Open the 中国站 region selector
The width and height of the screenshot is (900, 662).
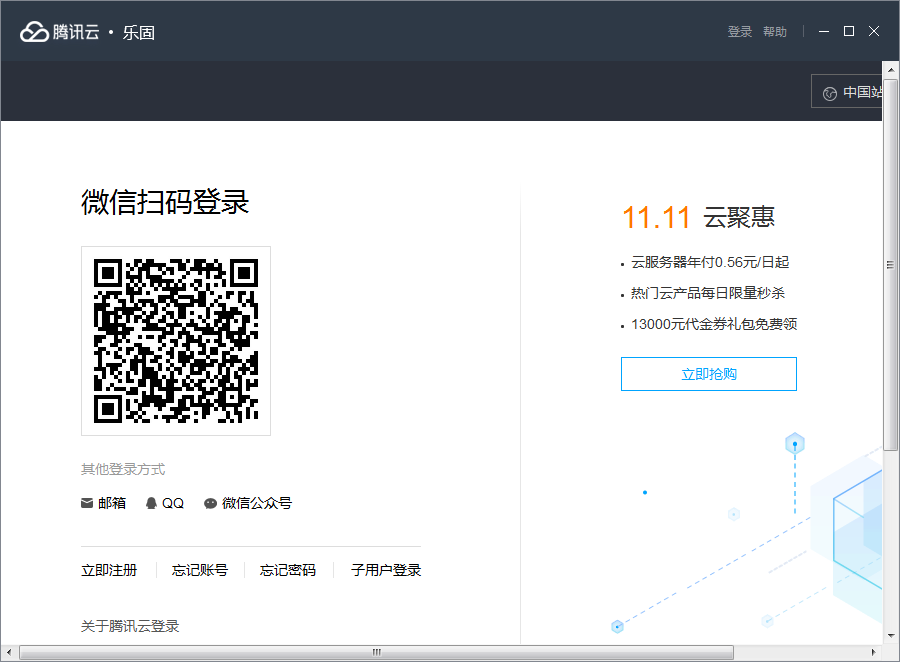tap(847, 91)
